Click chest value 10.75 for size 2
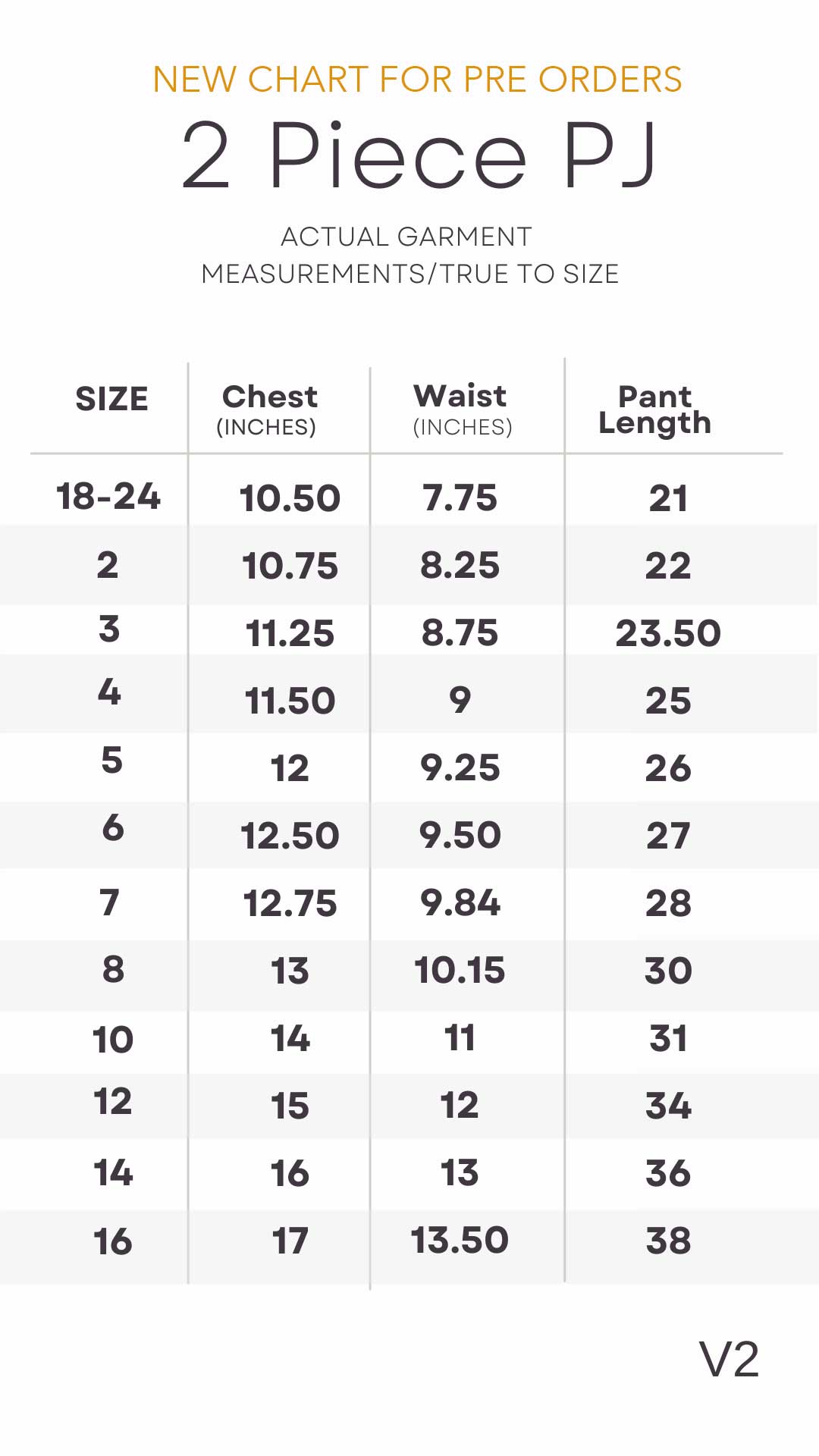 click(290, 566)
